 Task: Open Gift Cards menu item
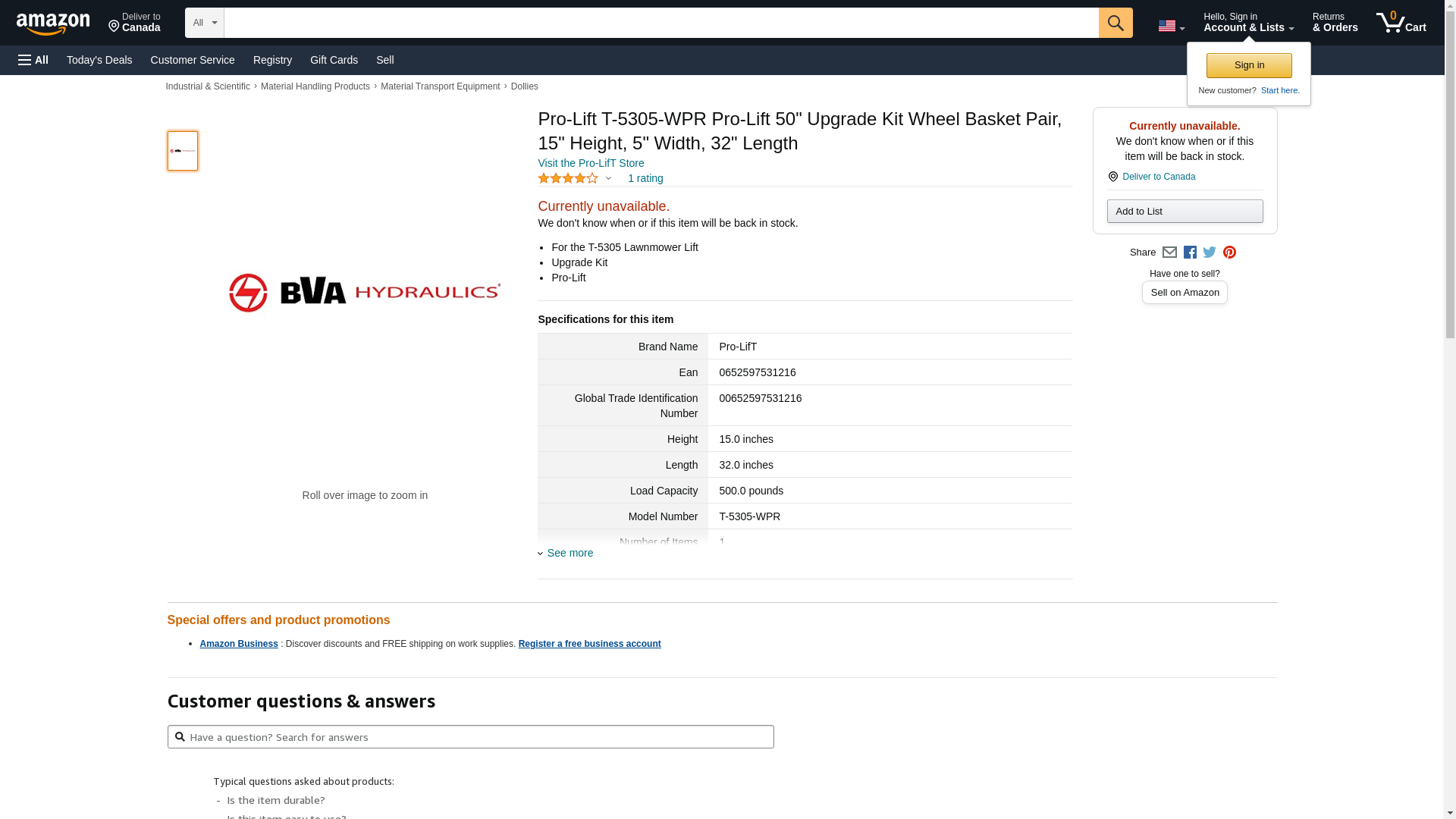click(334, 60)
